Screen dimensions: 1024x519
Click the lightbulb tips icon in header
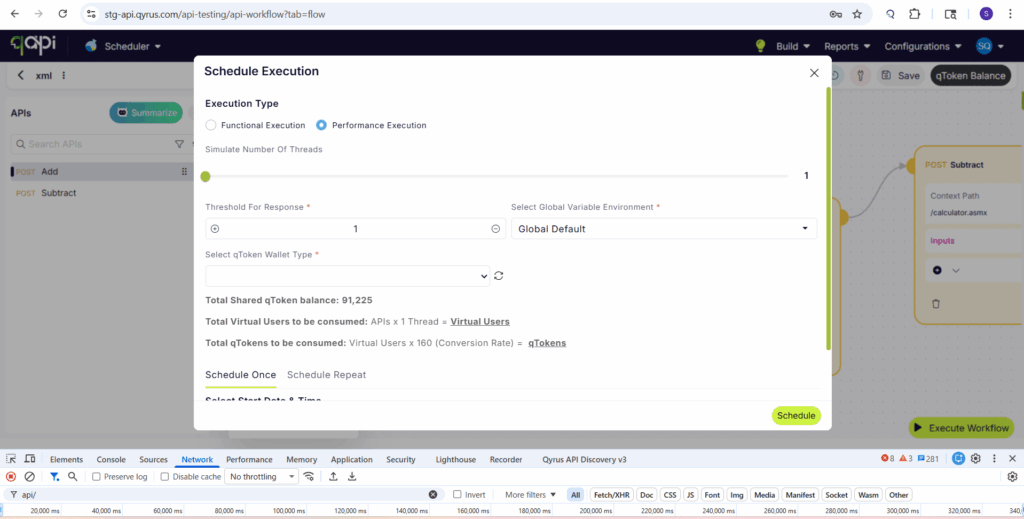point(760,46)
